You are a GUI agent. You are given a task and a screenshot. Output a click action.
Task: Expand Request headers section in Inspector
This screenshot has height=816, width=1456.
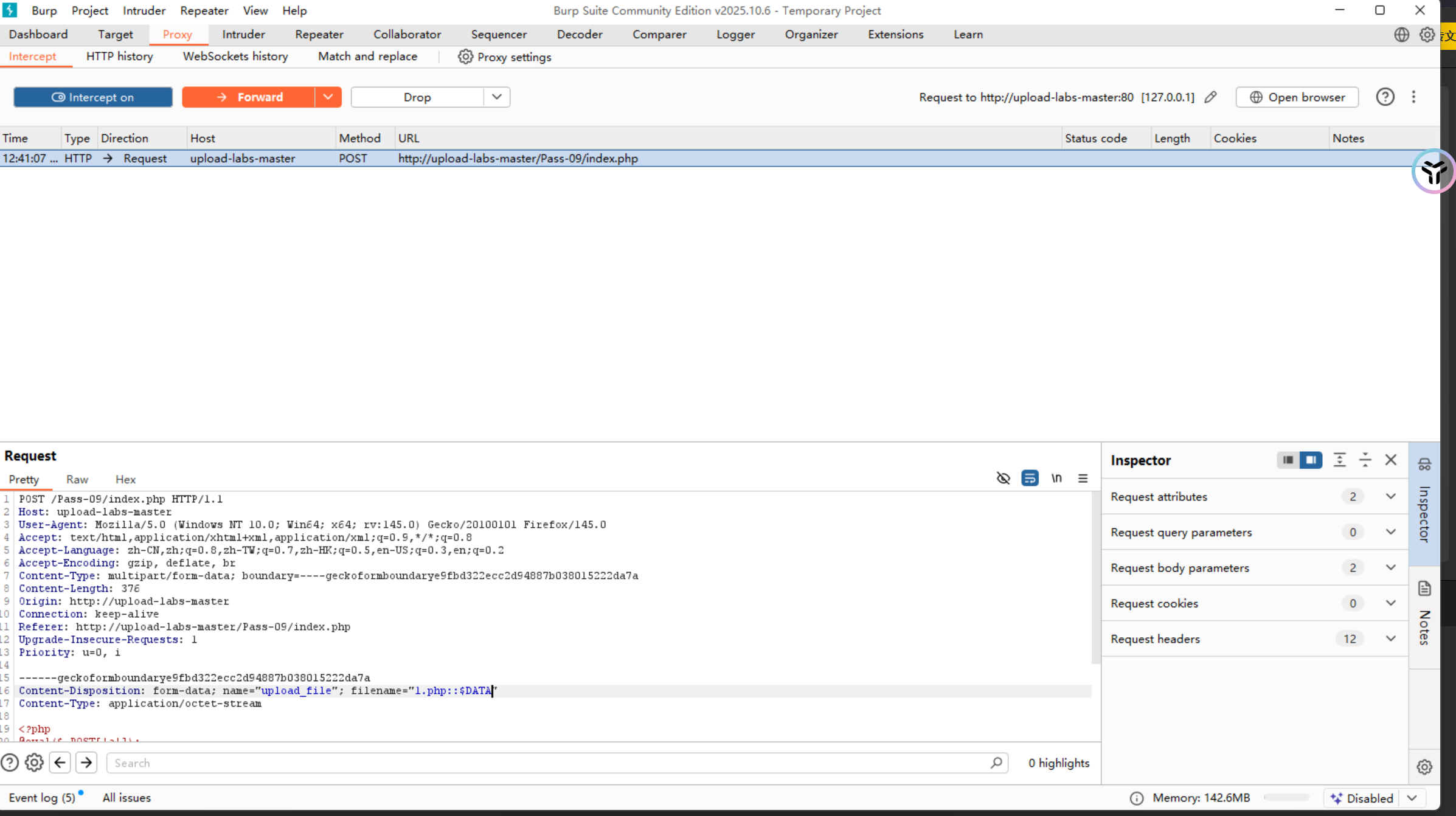tap(1390, 638)
